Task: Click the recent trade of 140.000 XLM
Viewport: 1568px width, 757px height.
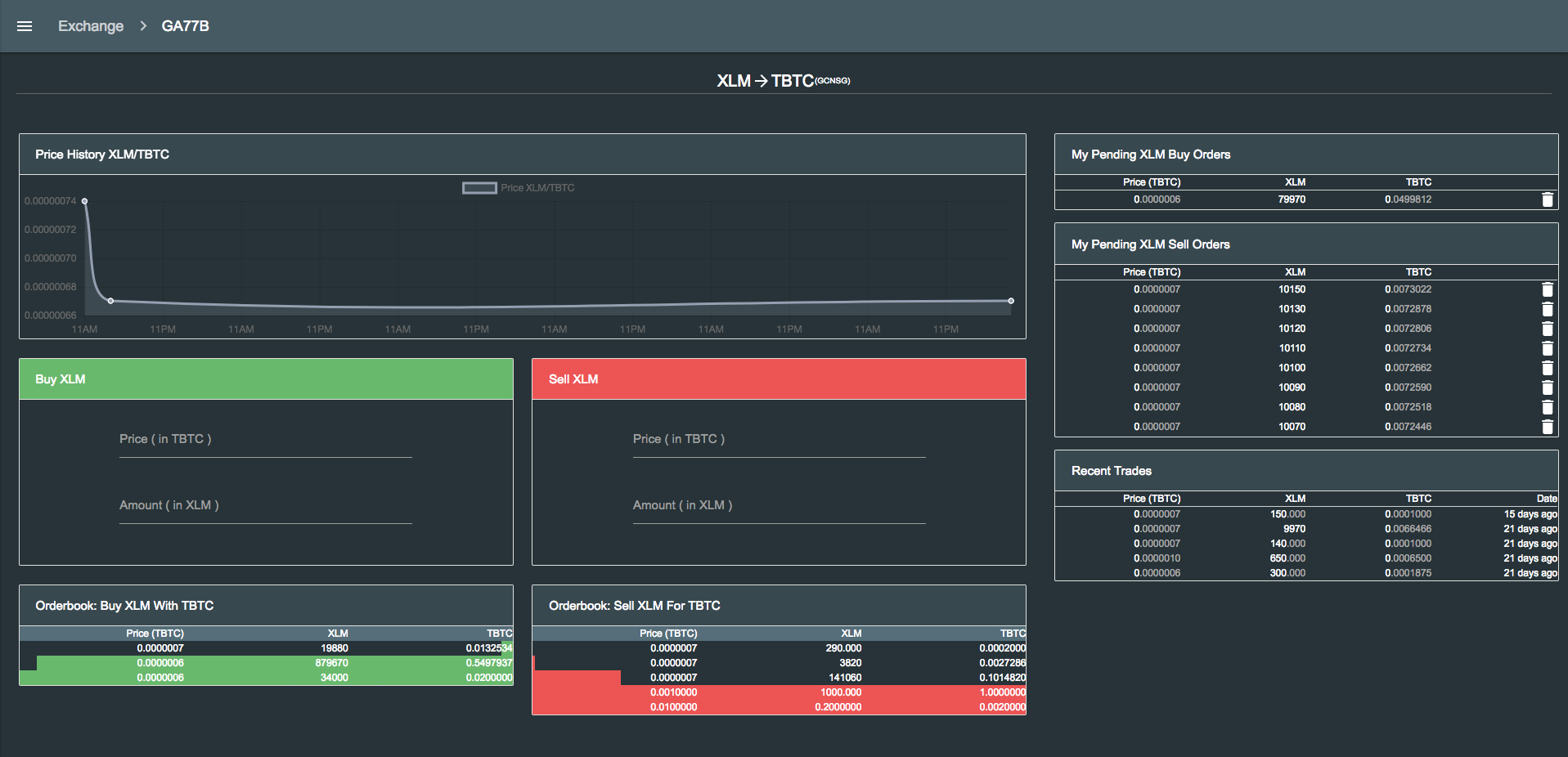Action: [1306, 544]
